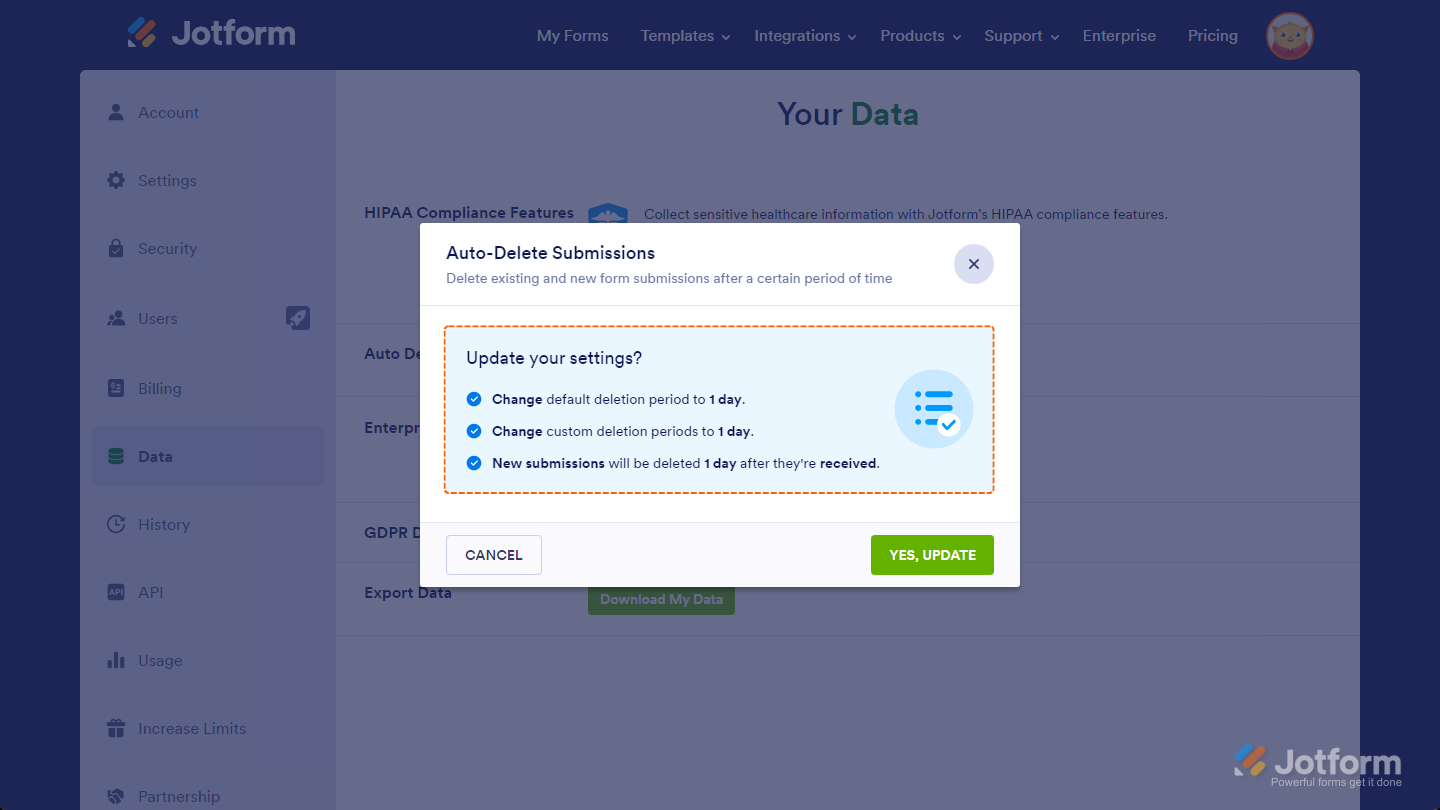Screen dimensions: 1440x810
Task: Cancel the auto-delete settings change
Action: coord(493,554)
